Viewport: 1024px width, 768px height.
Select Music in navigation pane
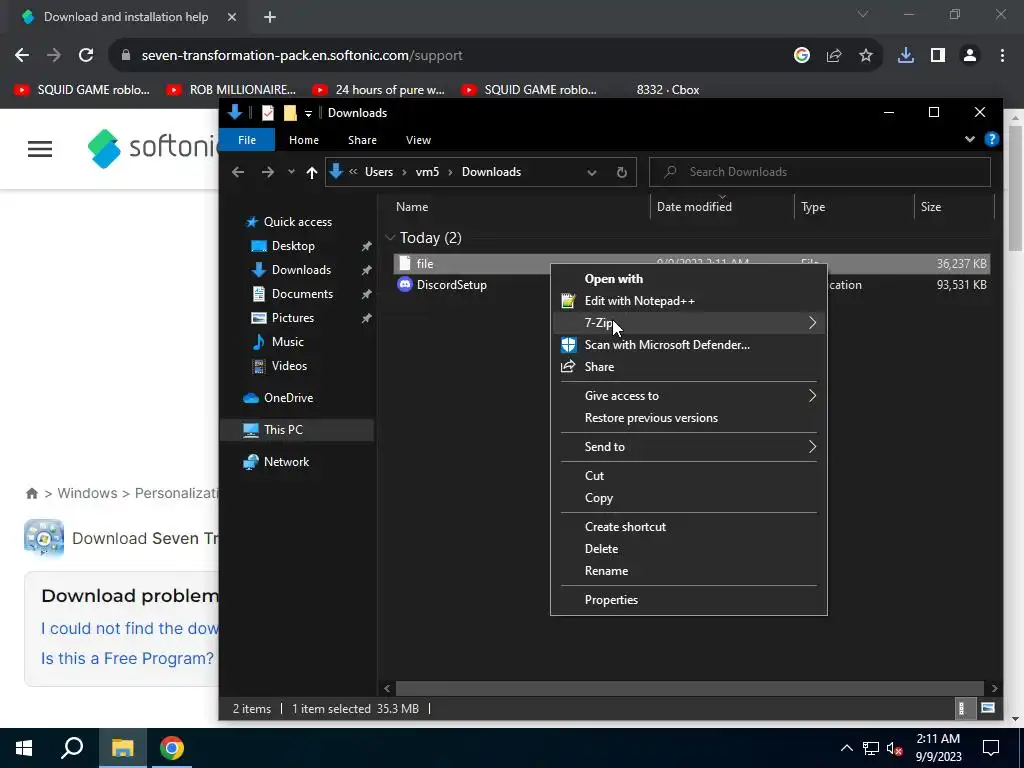287,342
